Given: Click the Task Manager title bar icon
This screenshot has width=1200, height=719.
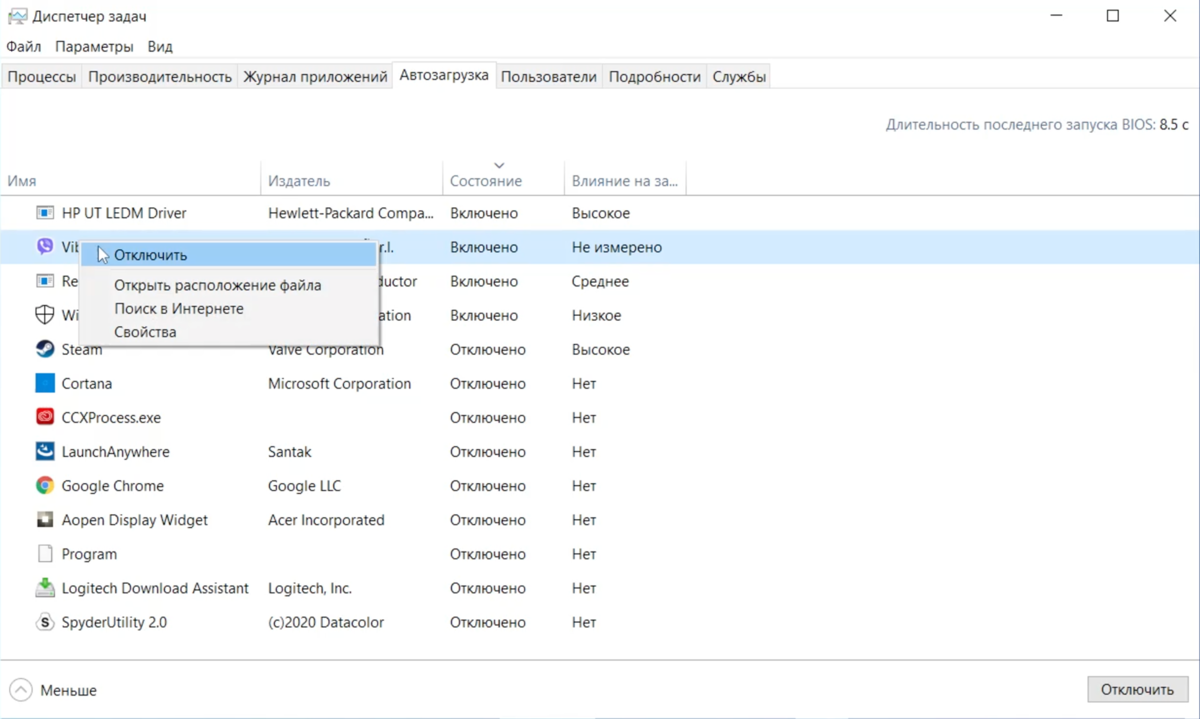Looking at the screenshot, I should [x=17, y=16].
